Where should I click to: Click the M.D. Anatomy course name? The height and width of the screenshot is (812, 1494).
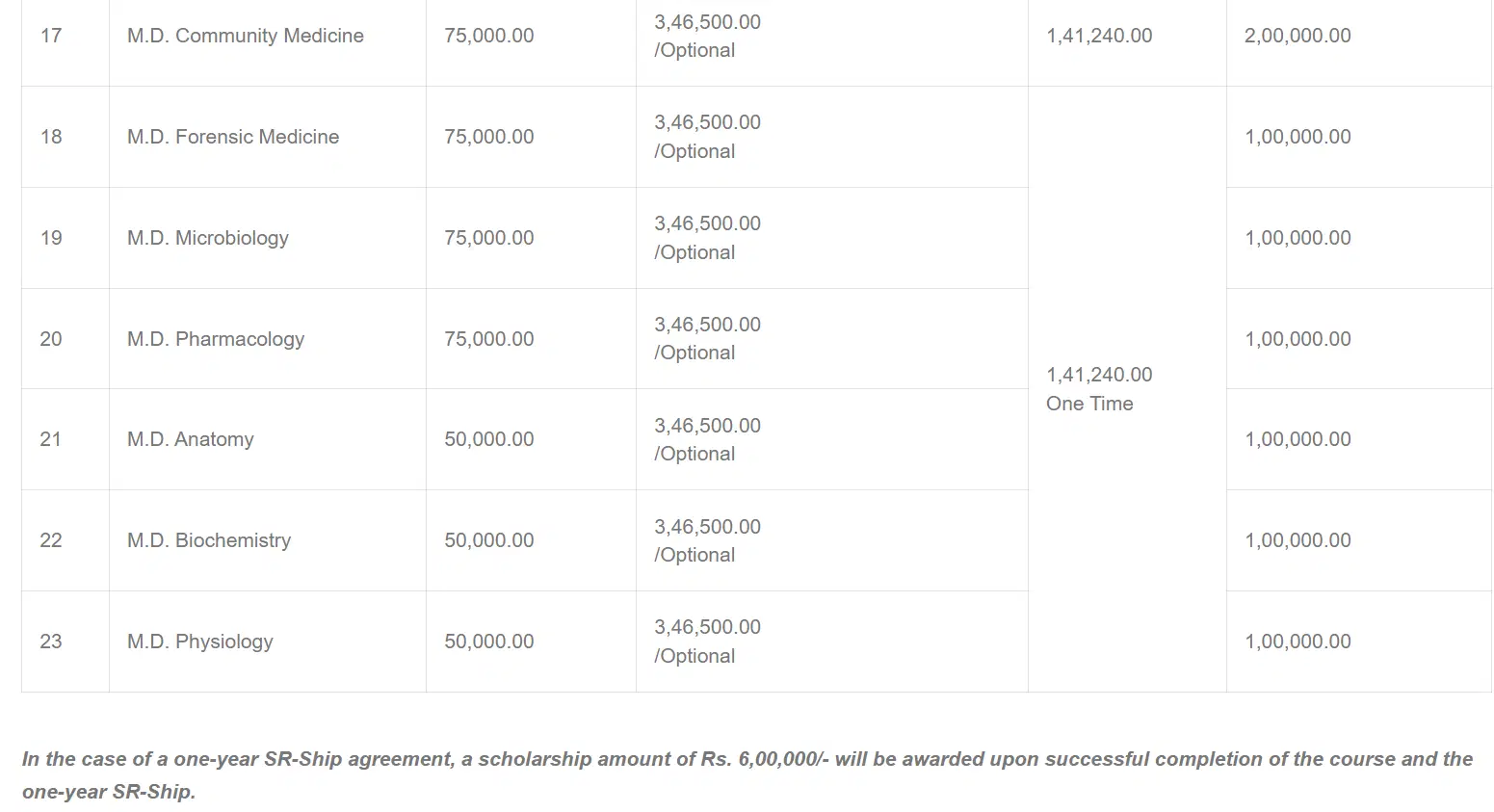[x=190, y=439]
